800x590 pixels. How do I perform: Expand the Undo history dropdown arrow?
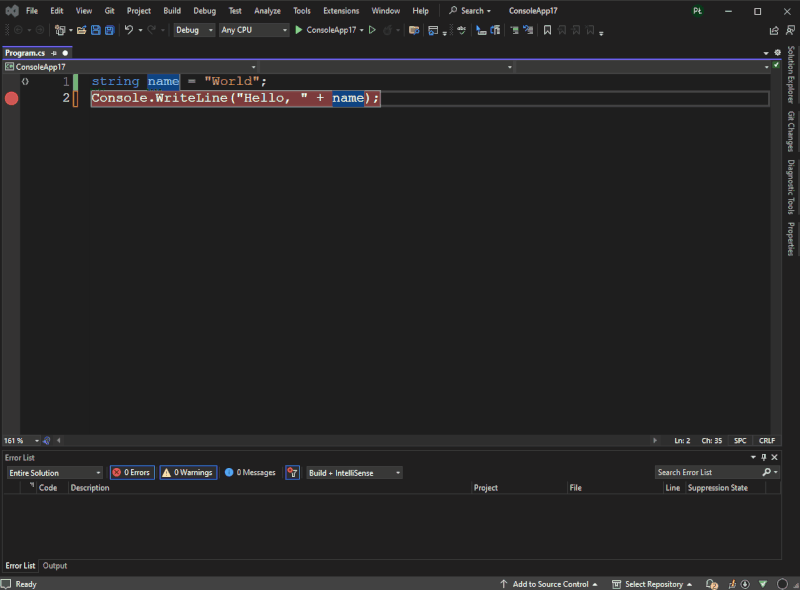click(x=140, y=30)
